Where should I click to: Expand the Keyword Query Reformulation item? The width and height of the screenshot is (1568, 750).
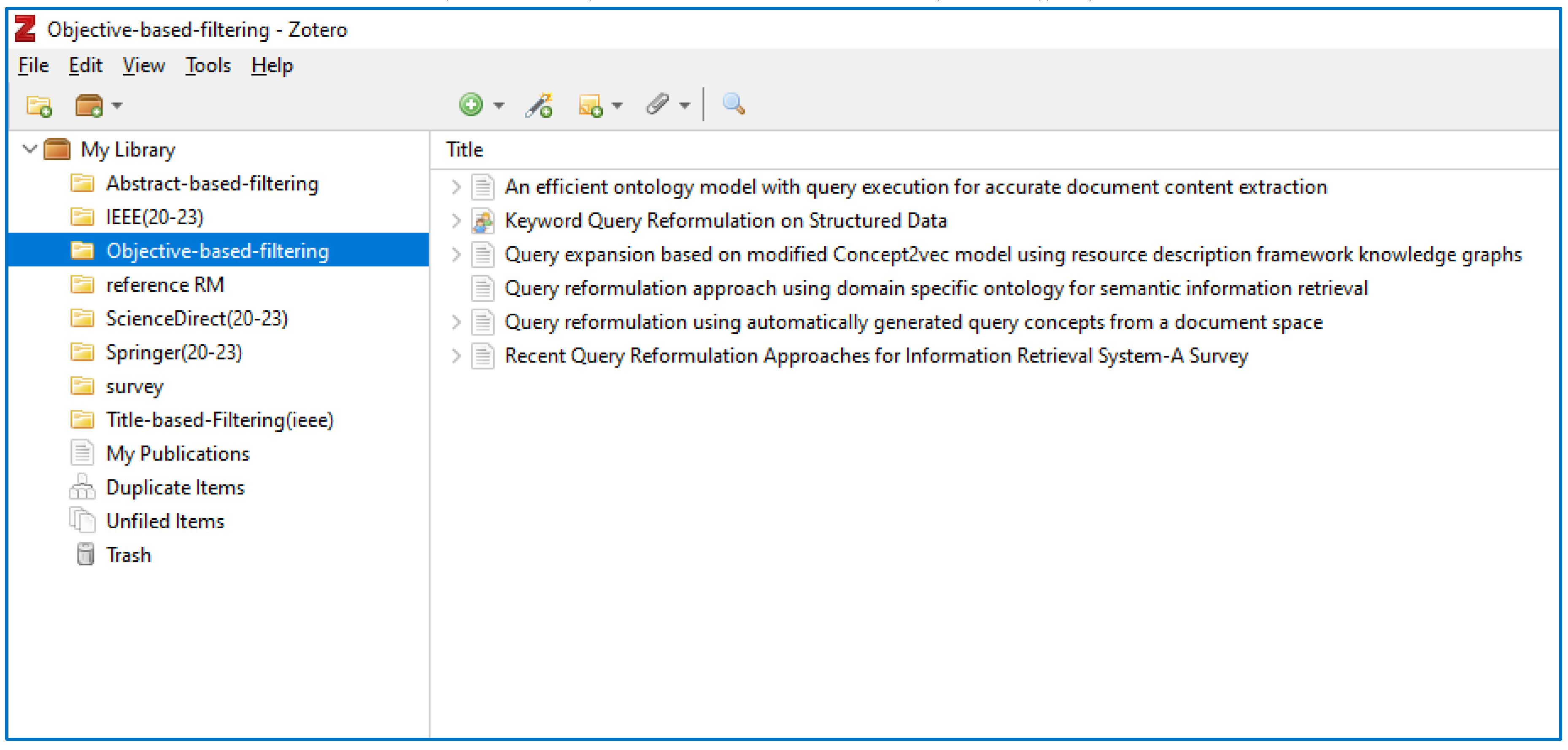point(456,221)
